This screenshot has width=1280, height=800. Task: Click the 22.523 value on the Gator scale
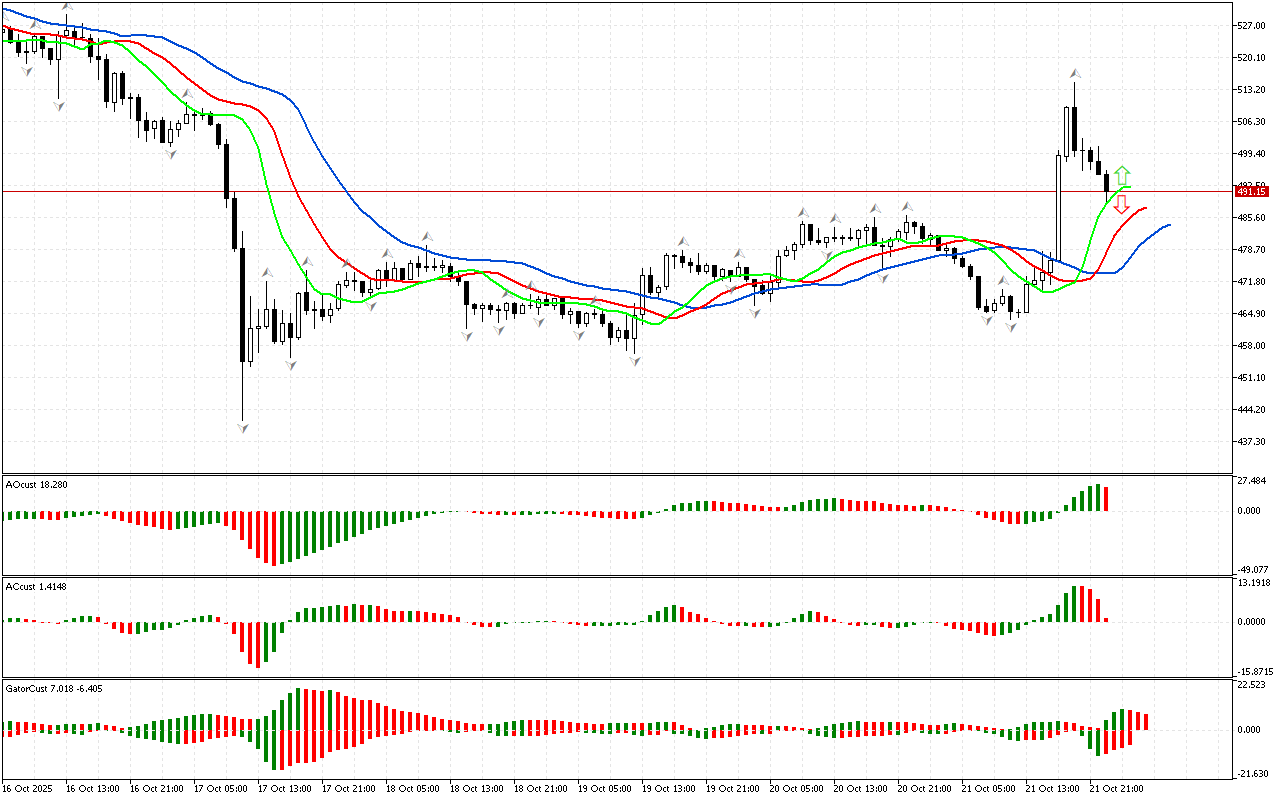[1252, 685]
